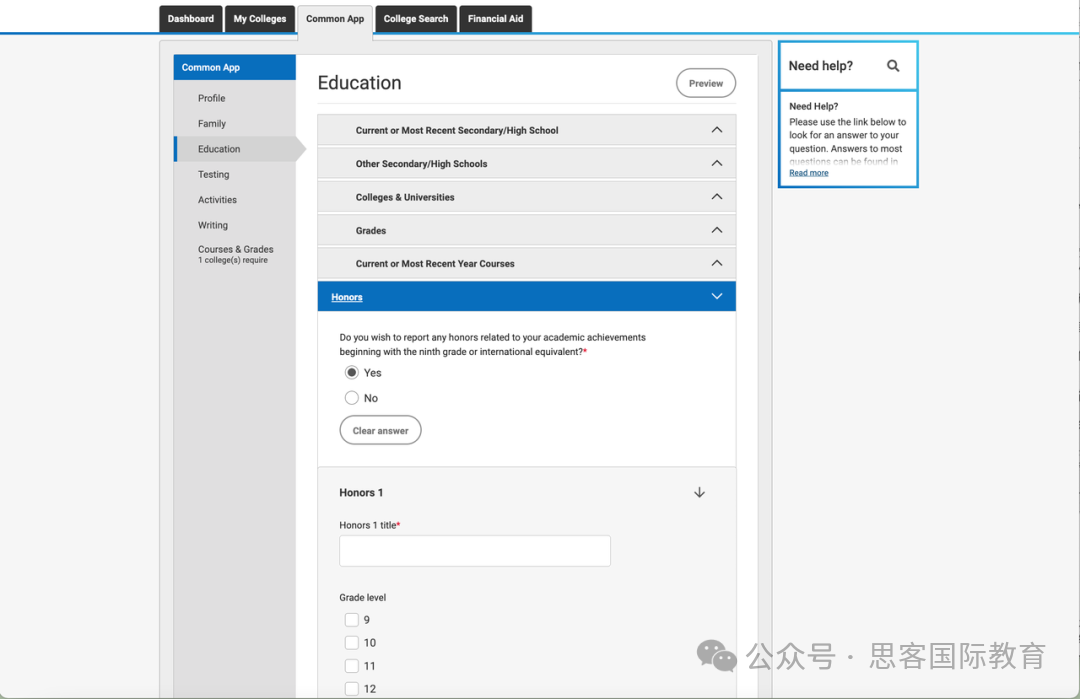Screen dimensions: 1080x699
Task: Click the Honors 1 title input field
Action: tap(474, 551)
